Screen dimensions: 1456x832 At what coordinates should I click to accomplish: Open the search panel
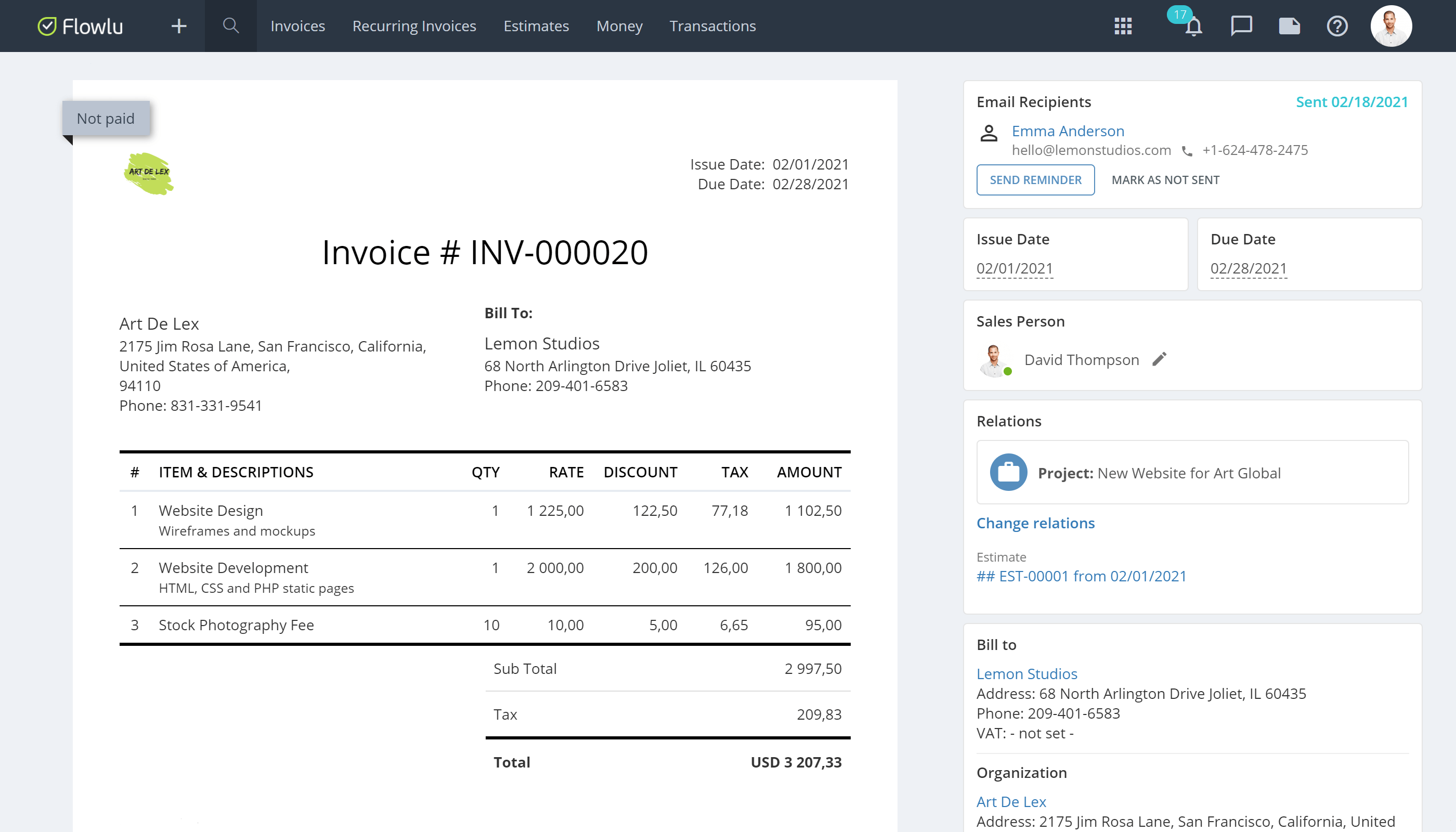[x=230, y=25]
